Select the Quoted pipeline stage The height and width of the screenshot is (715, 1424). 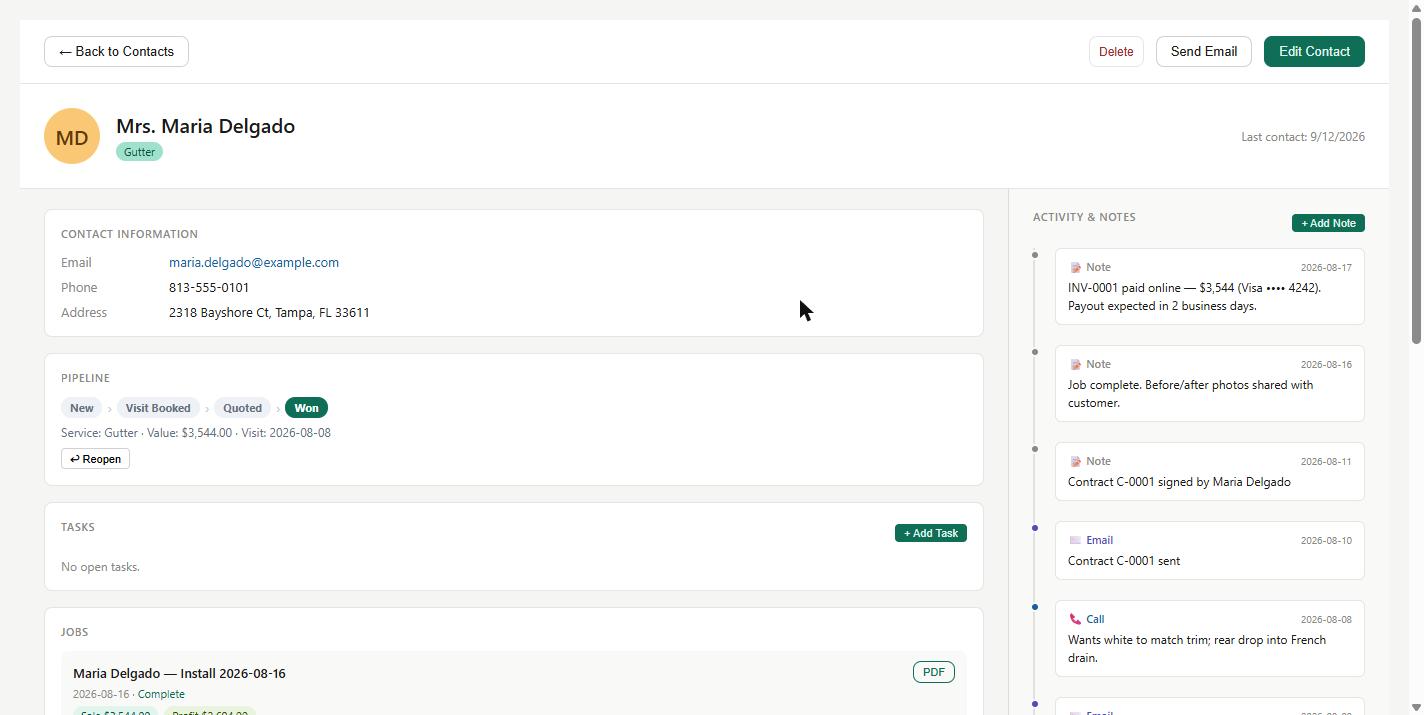point(242,408)
